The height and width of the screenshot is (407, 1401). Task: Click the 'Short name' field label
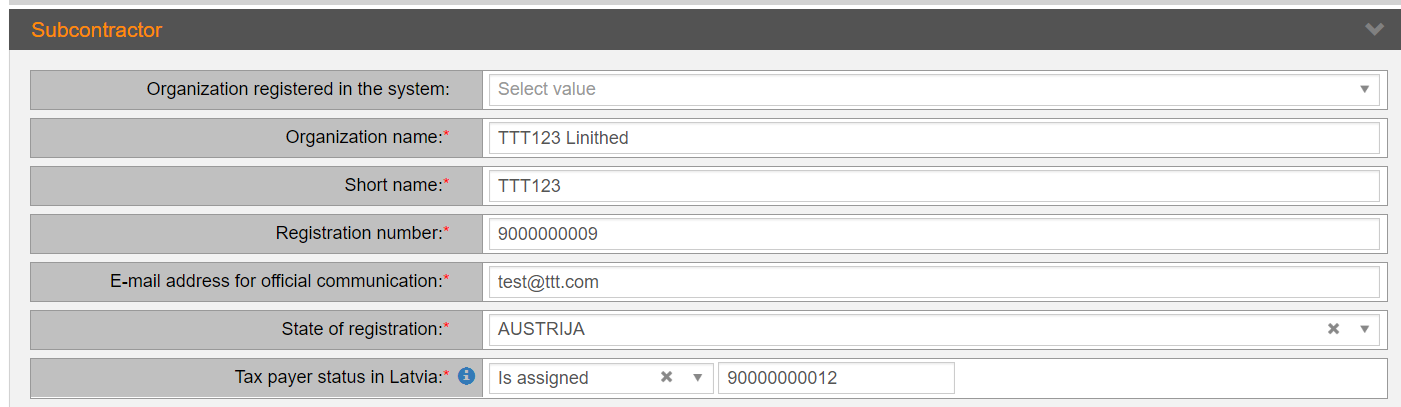pyautogui.click(x=393, y=186)
